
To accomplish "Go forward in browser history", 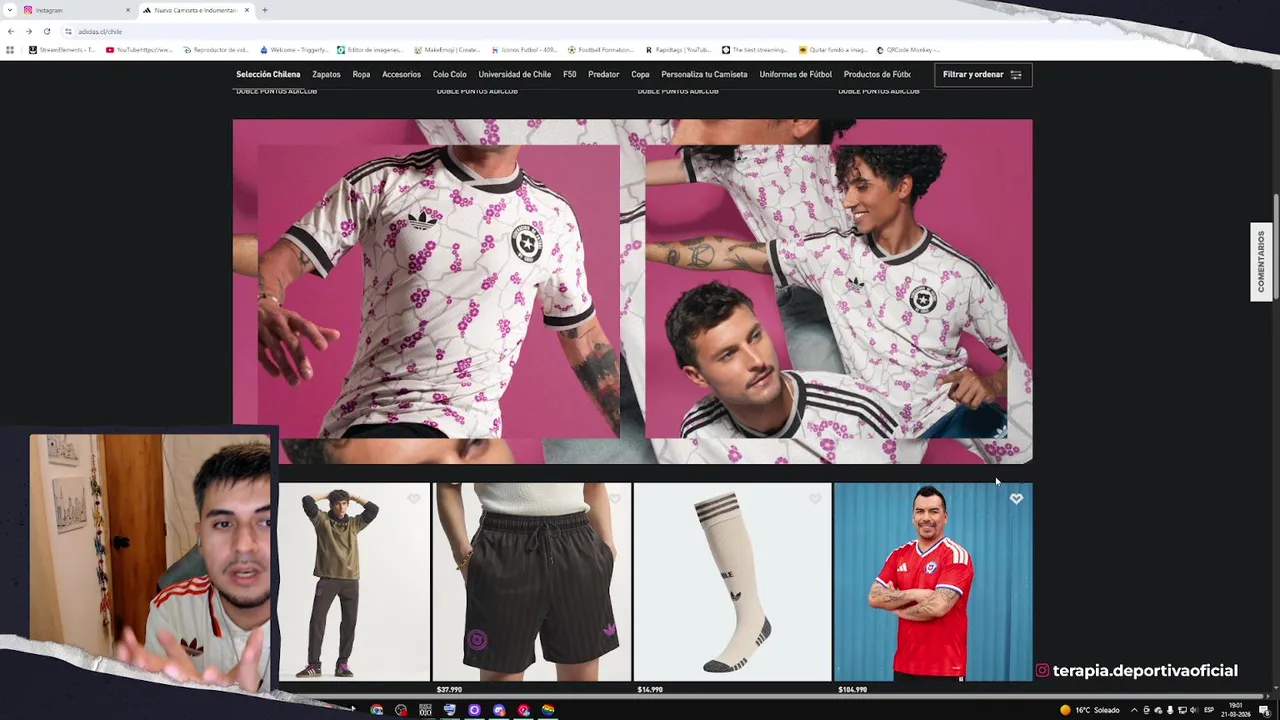I will [28, 31].
